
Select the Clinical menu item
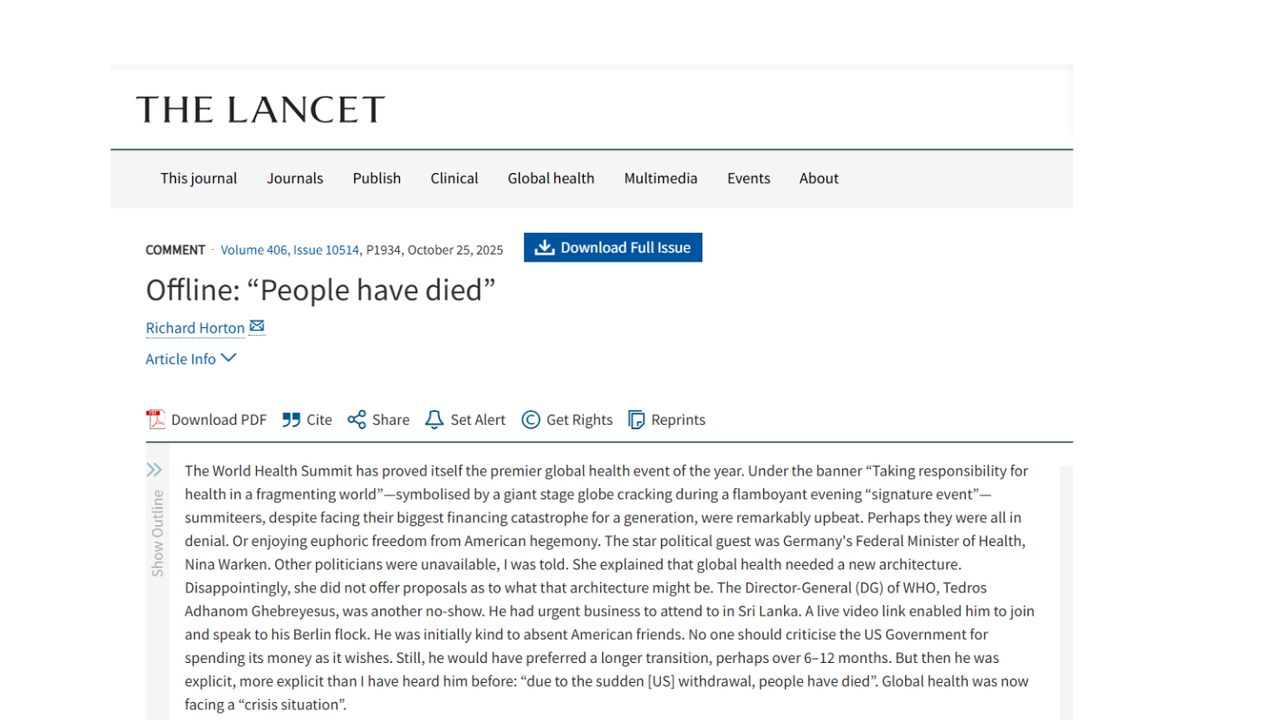click(x=454, y=178)
